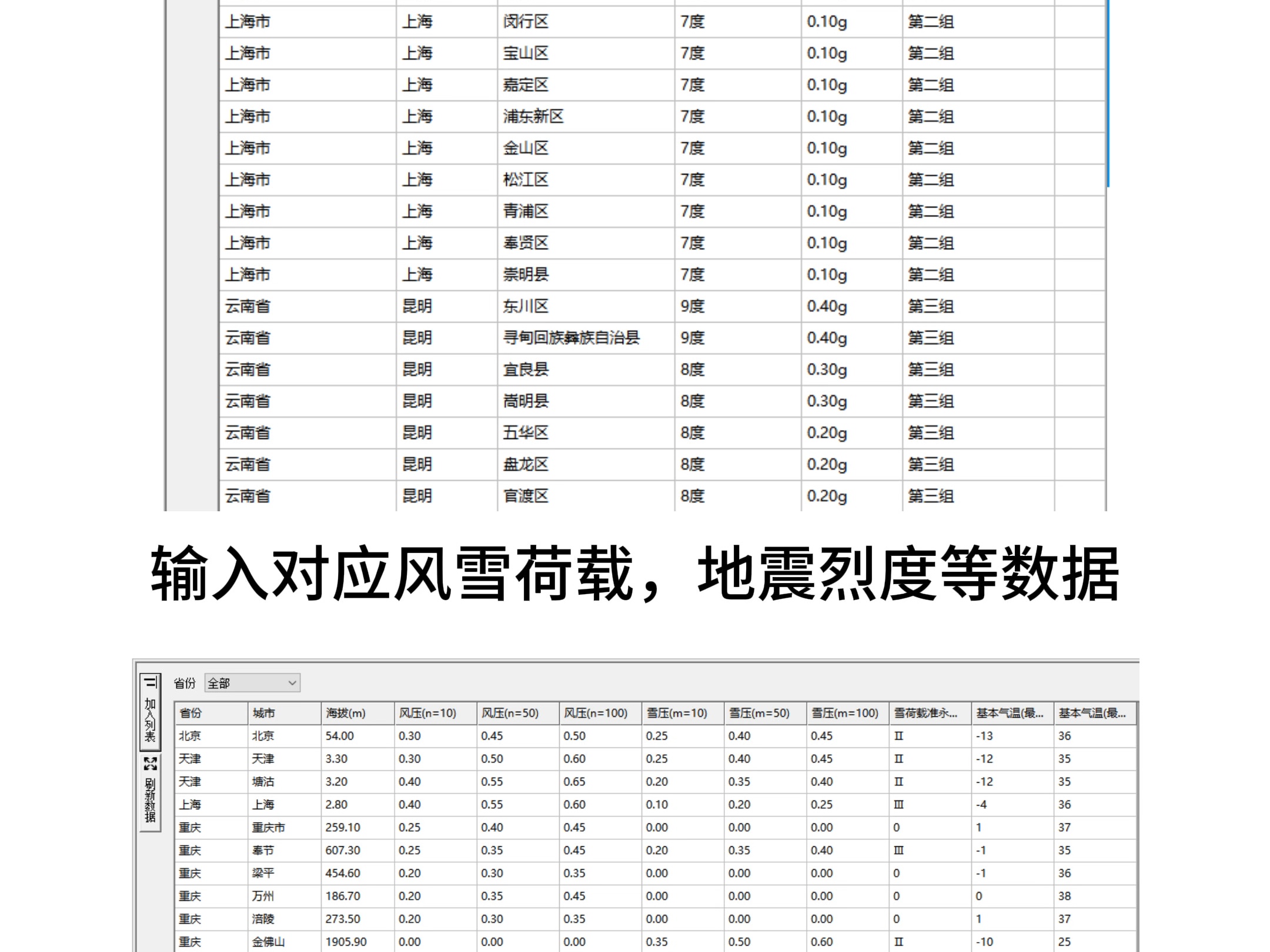
Task: Click 第三组 in the 官渡区 row
Action: [931, 496]
